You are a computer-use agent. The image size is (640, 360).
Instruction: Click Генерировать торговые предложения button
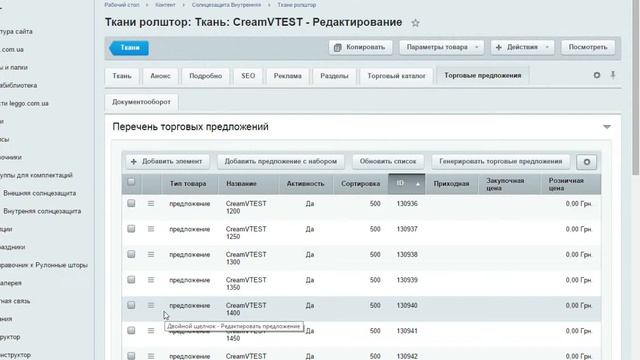[x=501, y=162]
